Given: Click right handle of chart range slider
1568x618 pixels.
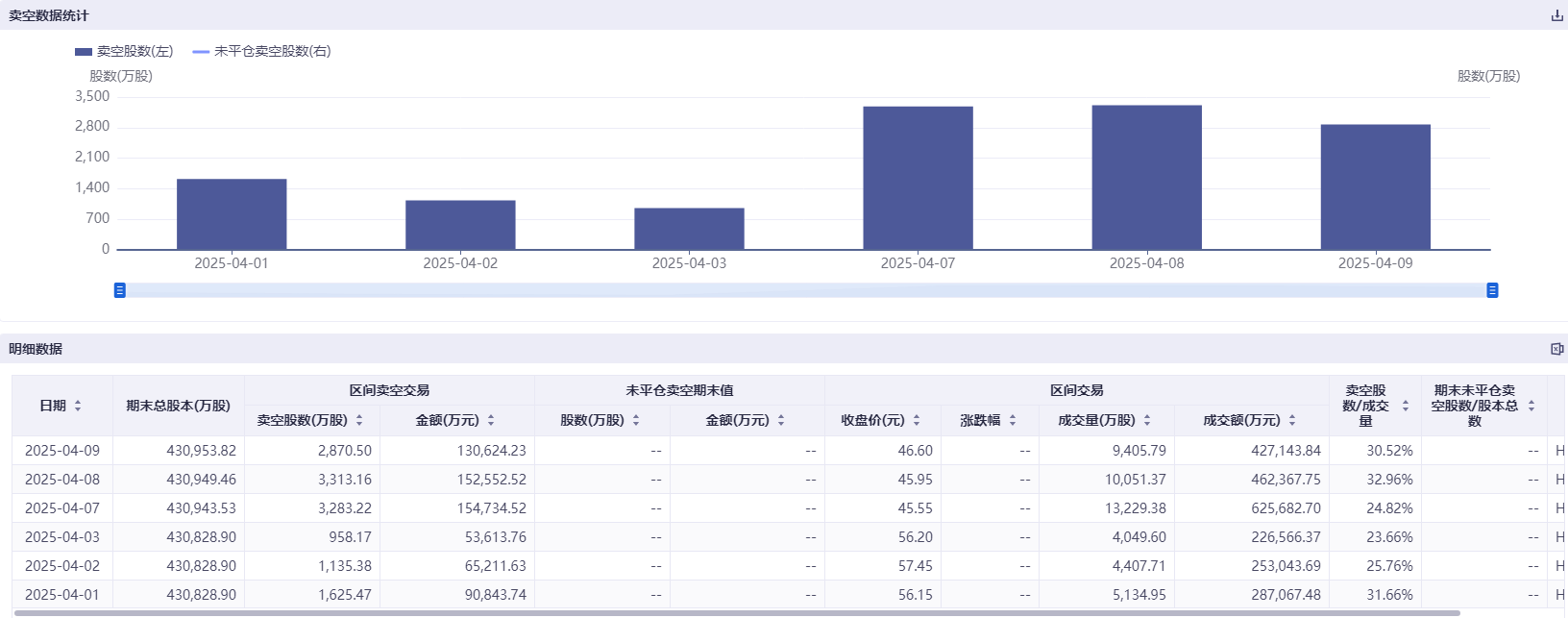Looking at the screenshot, I should point(1492,290).
